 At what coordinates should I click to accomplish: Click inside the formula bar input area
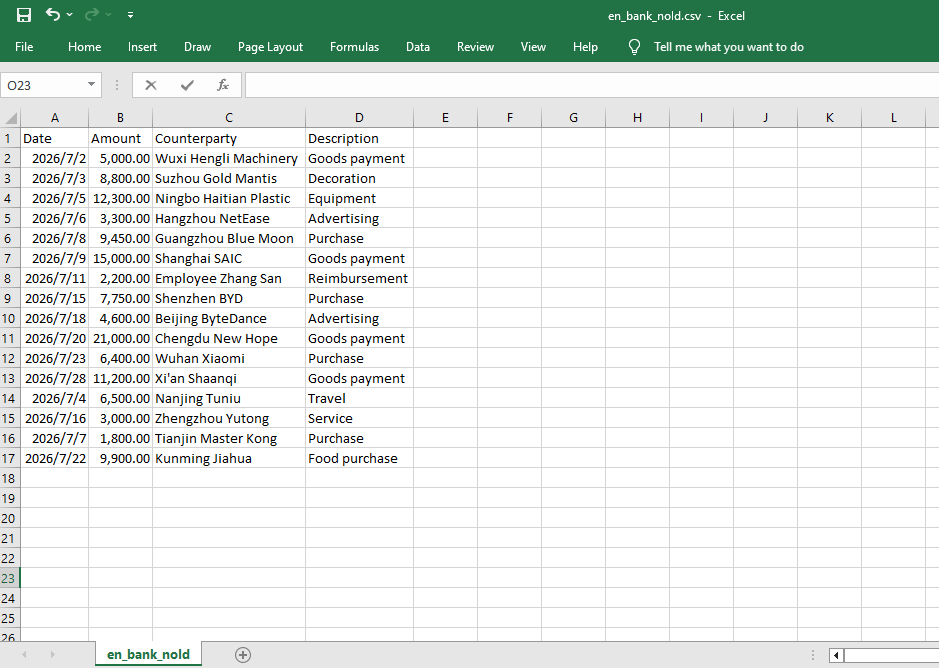click(x=592, y=85)
